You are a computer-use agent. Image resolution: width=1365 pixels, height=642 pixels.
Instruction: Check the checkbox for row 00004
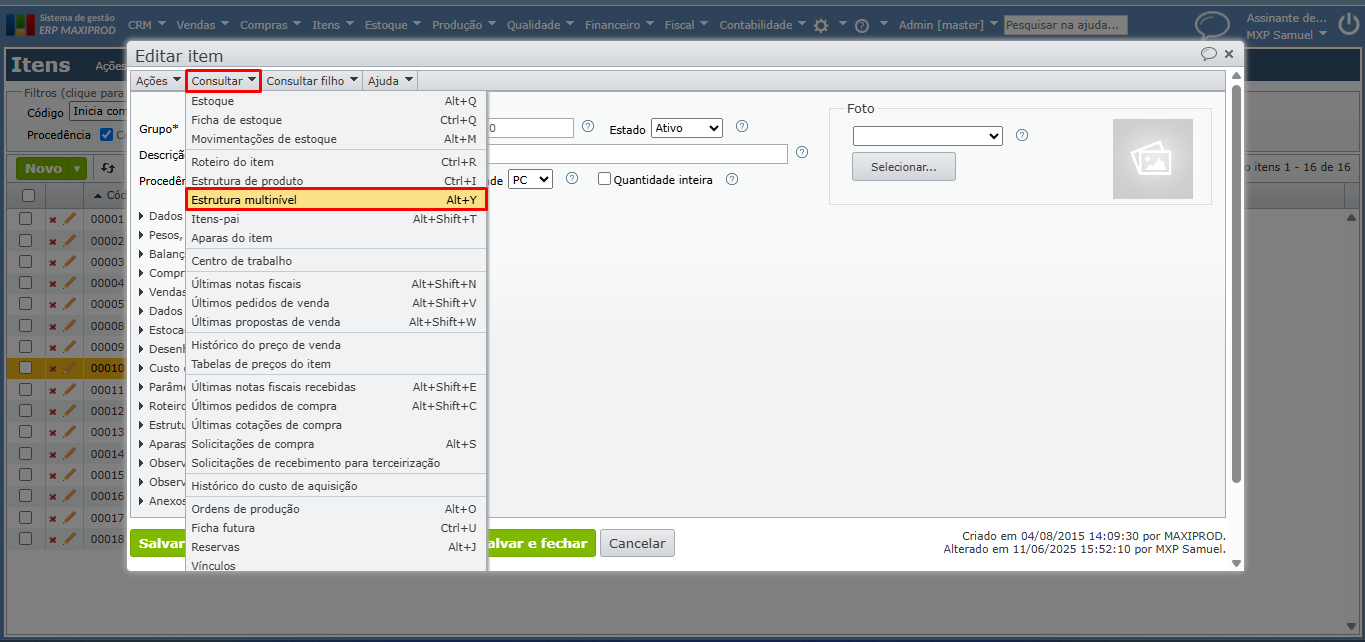(26, 282)
